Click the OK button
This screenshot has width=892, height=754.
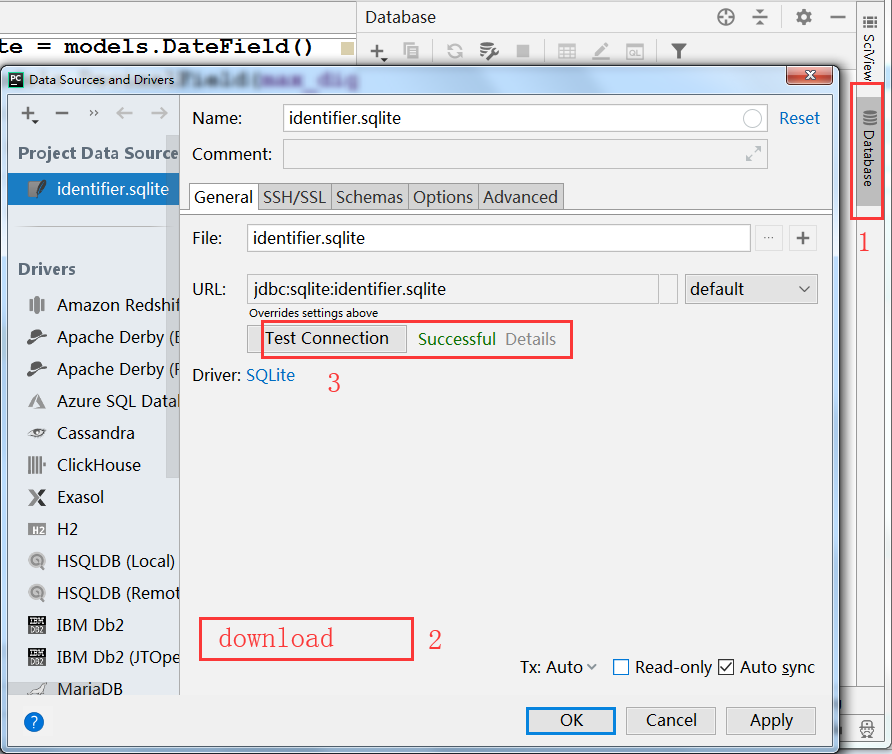click(x=571, y=720)
